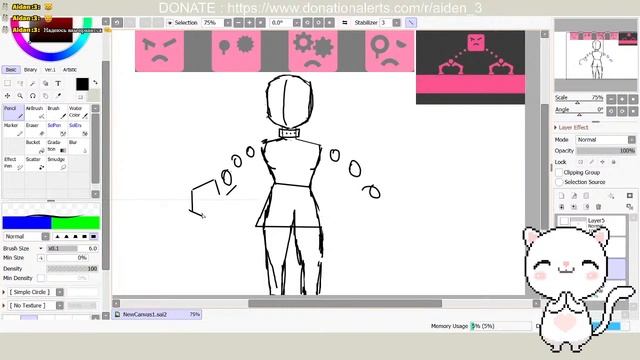Select the Brush tool
The image size is (640, 360).
pyautogui.click(x=56, y=112)
